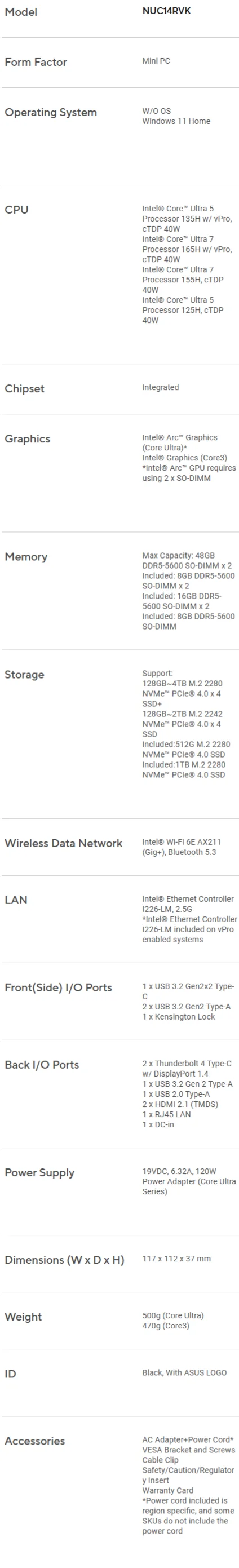Select the Weight specification label
Screen dimensions: 239x1568
(x=23, y=1317)
